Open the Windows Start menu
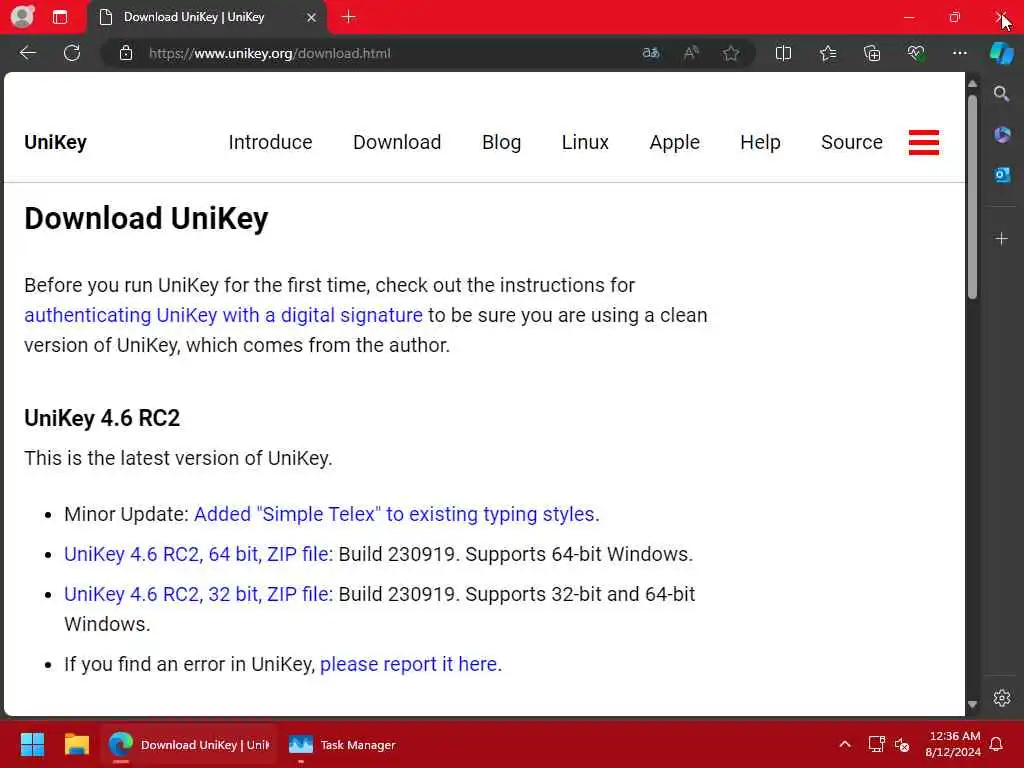Screen dimensions: 1024x768 [x=32, y=744]
